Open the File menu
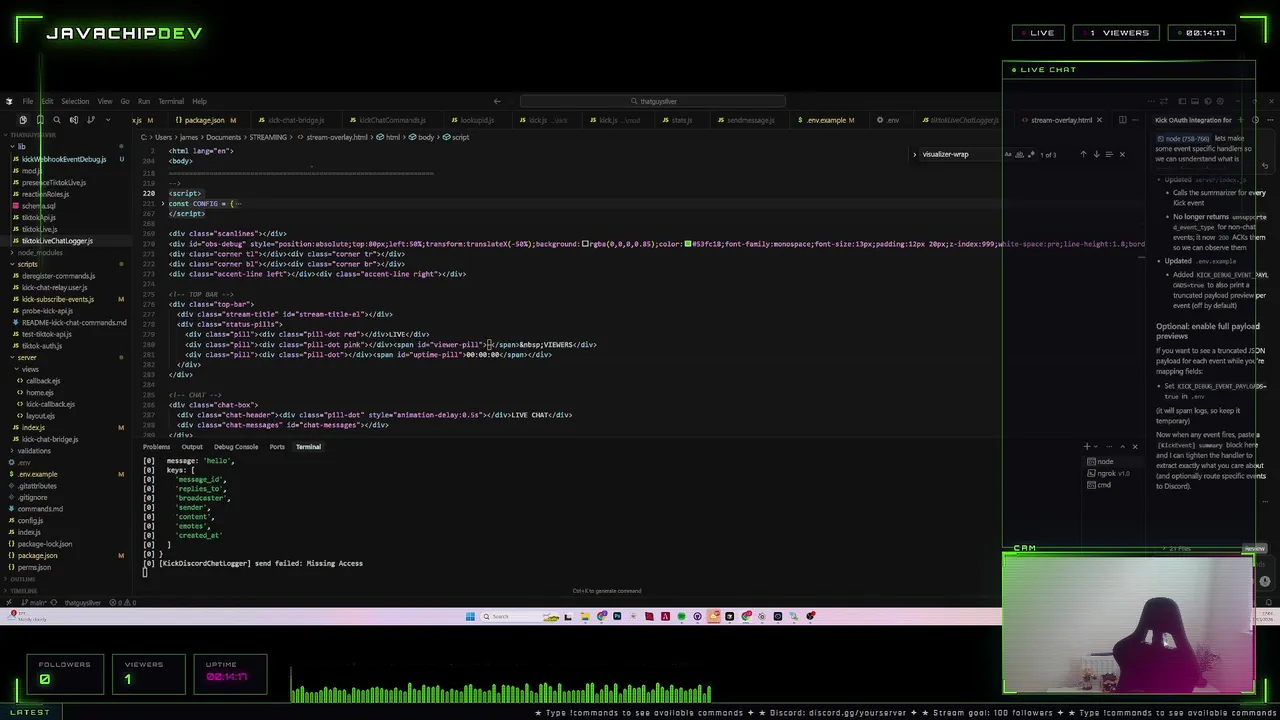 28,101
